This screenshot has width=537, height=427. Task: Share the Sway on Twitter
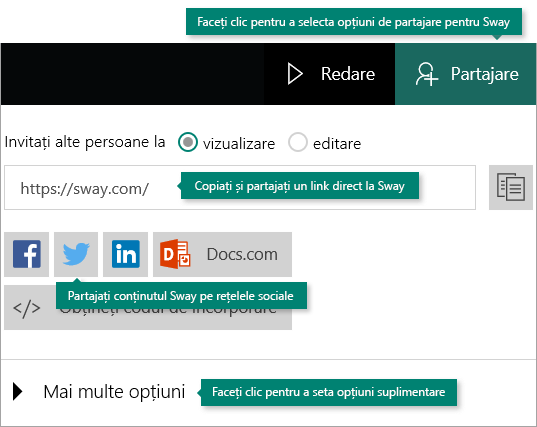pyautogui.click(x=76, y=254)
